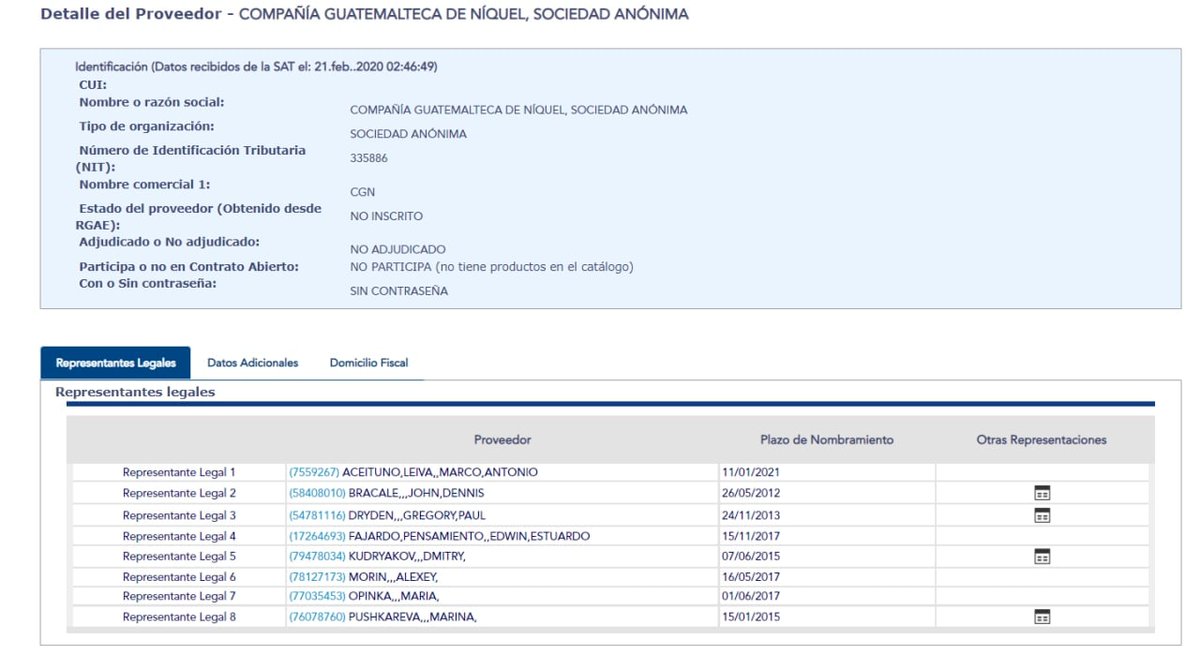Click the Detalle del Proveedor page title
The width and height of the screenshot is (1200, 654).
coord(365,16)
